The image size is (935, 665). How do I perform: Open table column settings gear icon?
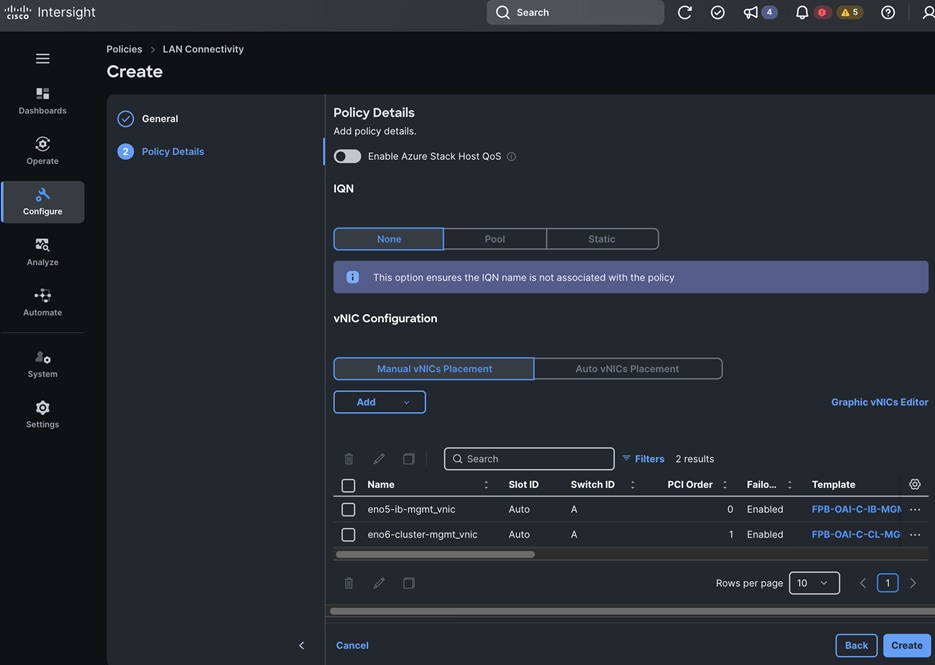tap(915, 484)
